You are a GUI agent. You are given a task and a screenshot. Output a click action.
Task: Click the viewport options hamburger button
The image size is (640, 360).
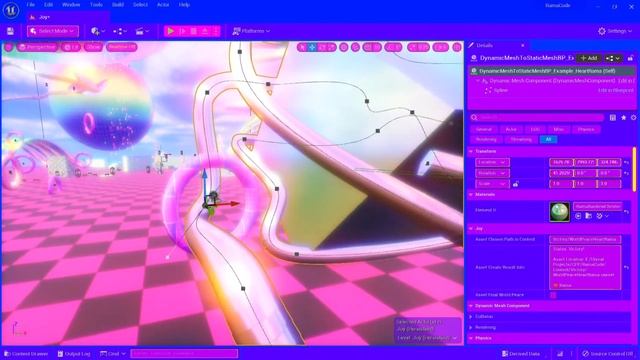(9, 47)
